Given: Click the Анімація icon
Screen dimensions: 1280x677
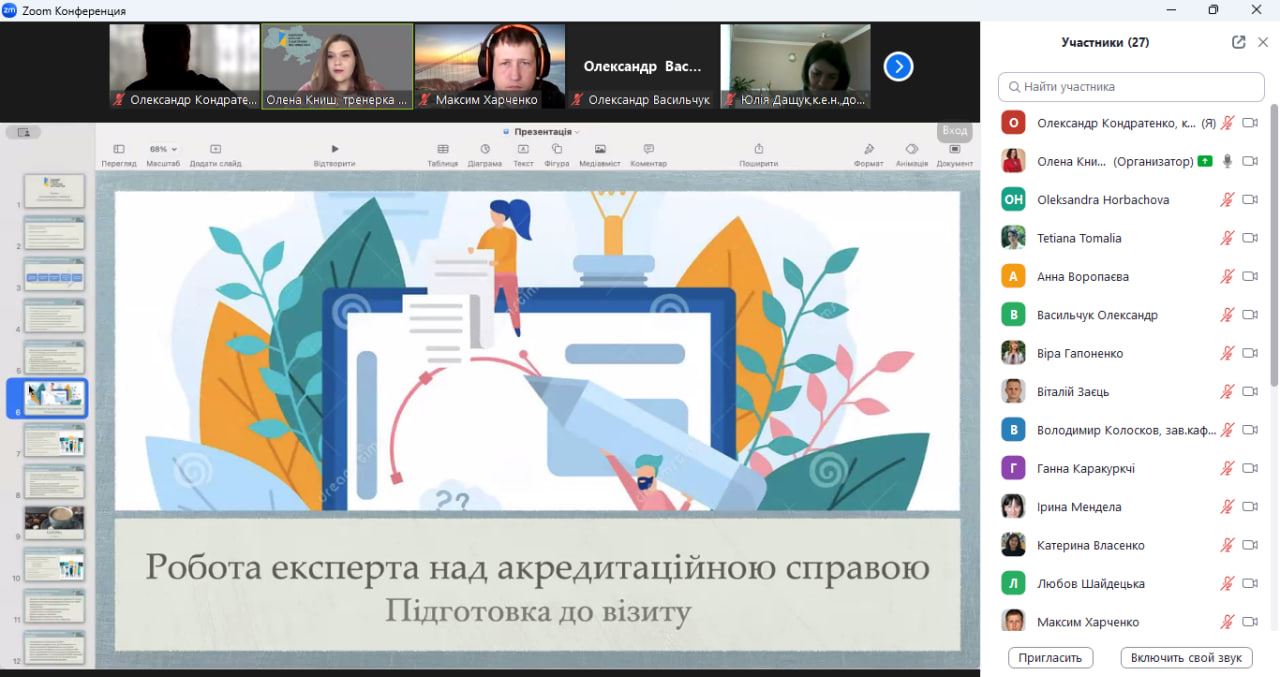Looking at the screenshot, I should pos(911,149).
